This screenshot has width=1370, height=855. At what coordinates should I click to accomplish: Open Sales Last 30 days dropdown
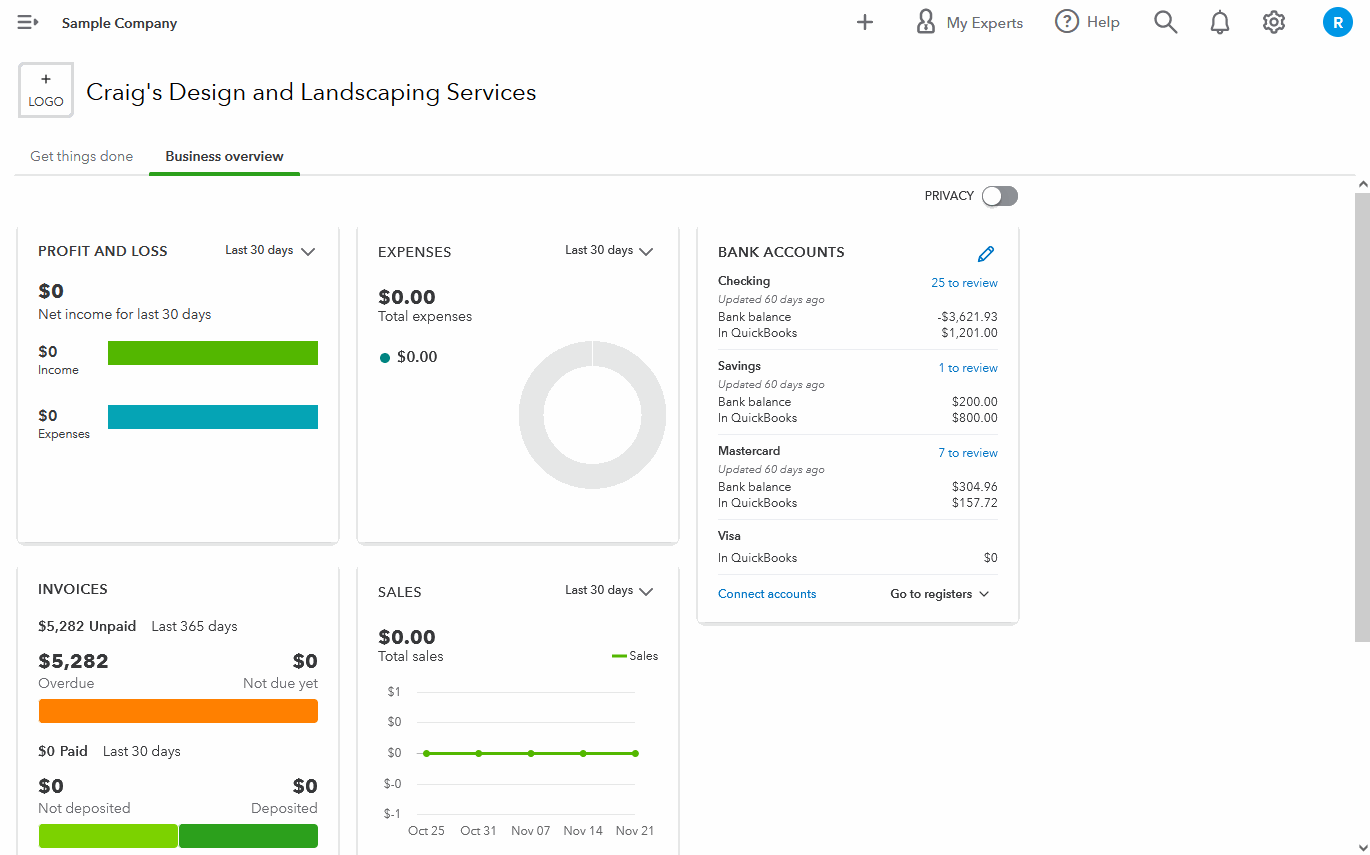[609, 591]
